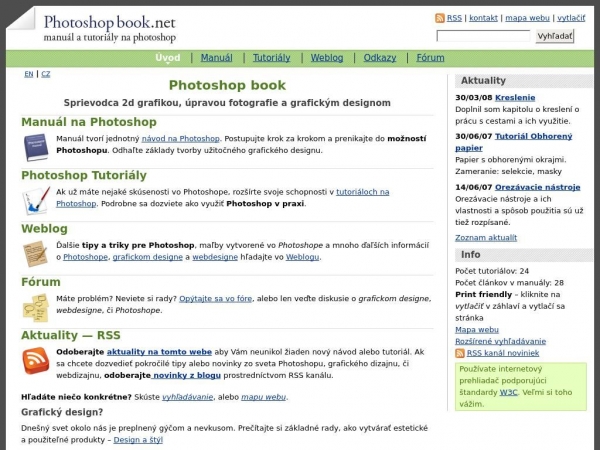
Task: Open the kontakt link
Action: tap(483, 18)
